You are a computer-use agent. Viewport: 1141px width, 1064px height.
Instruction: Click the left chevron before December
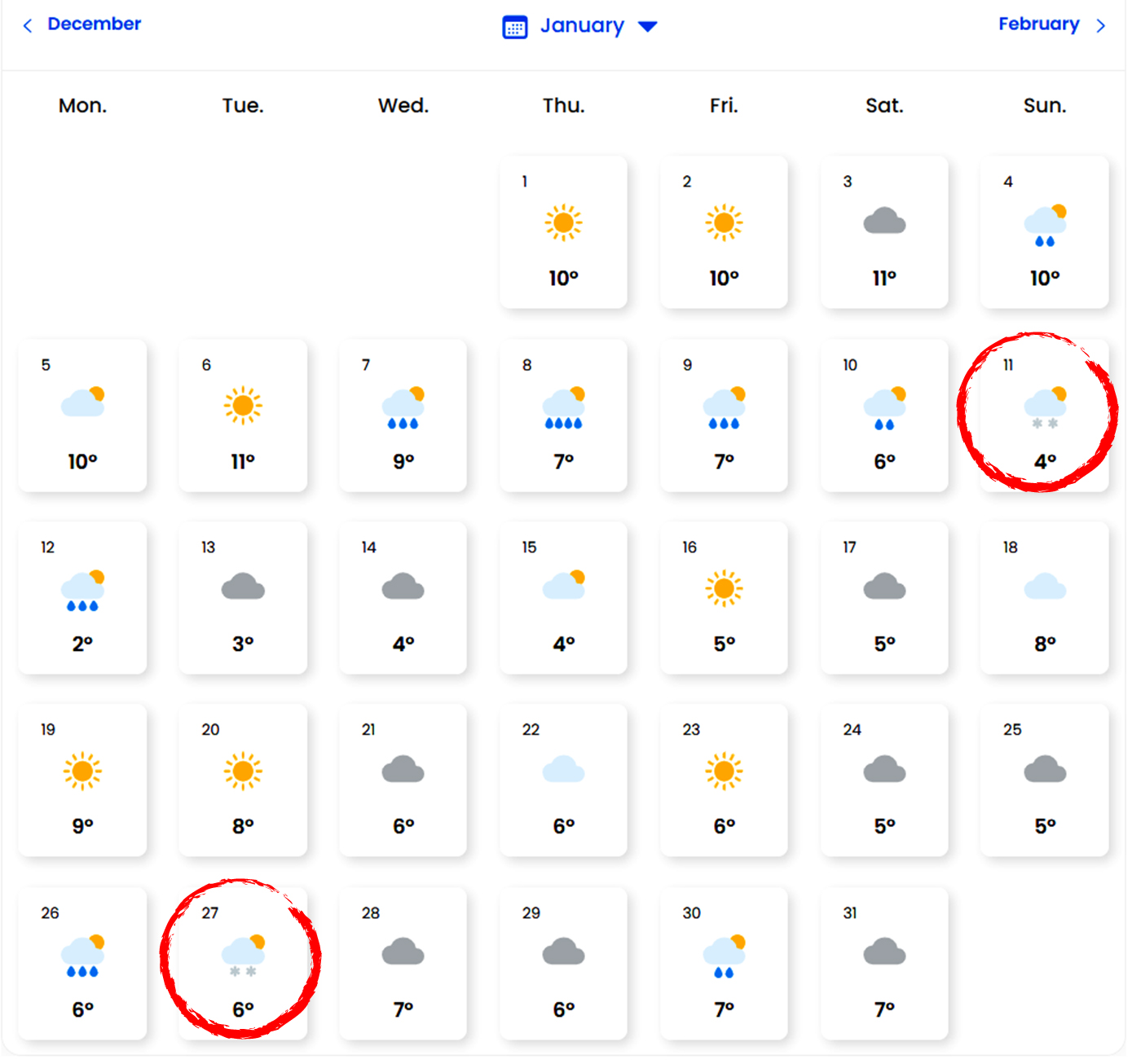28,26
